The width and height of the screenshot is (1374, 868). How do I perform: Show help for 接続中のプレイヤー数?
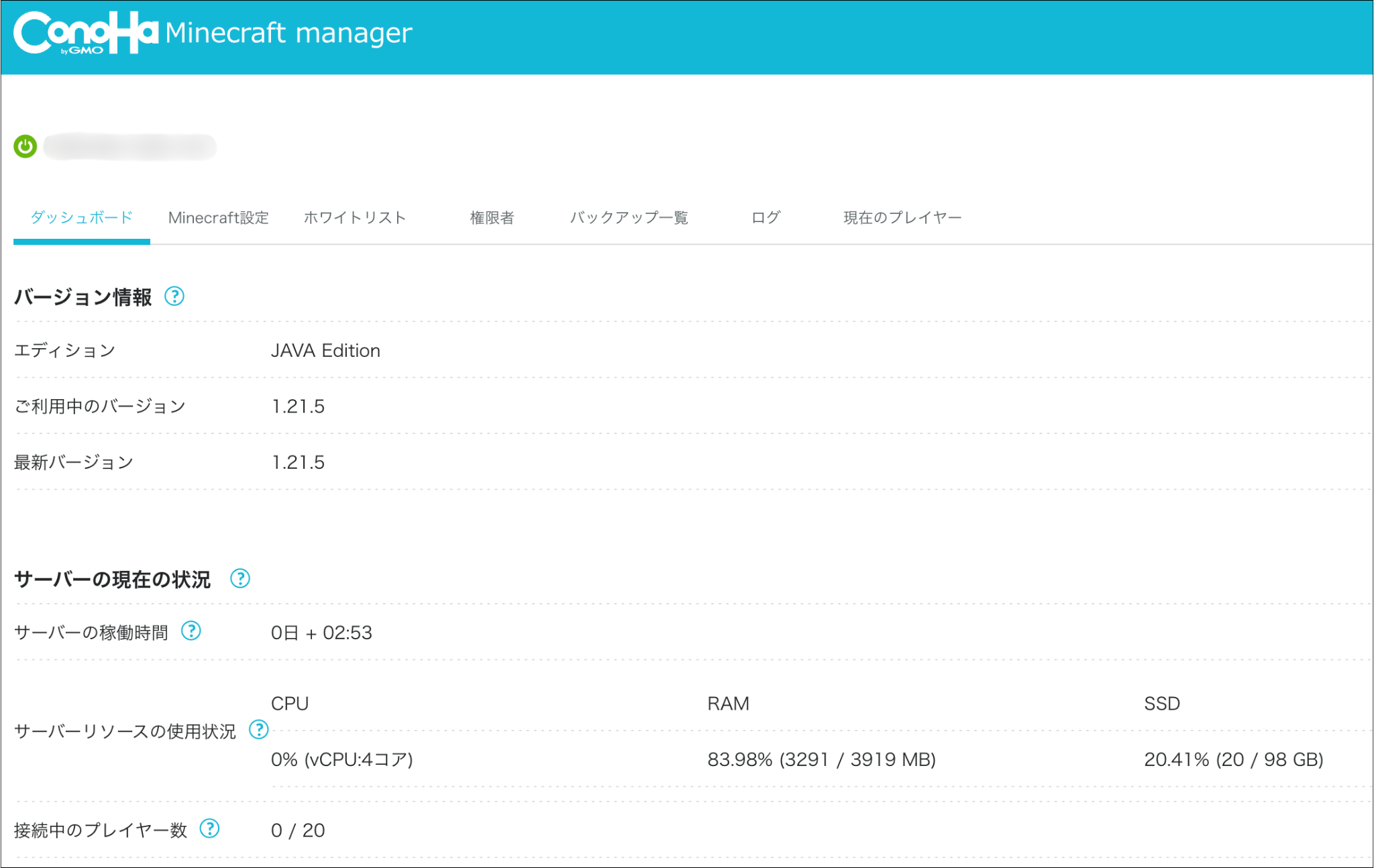[210, 828]
